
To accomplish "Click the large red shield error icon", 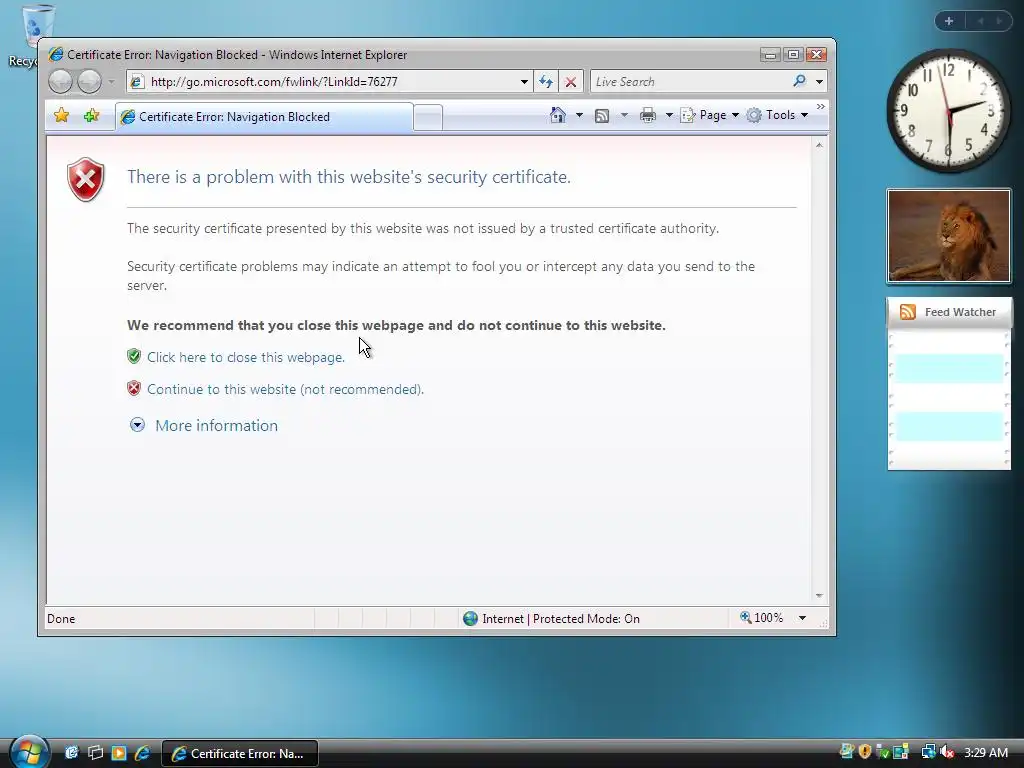I will pyautogui.click(x=86, y=179).
